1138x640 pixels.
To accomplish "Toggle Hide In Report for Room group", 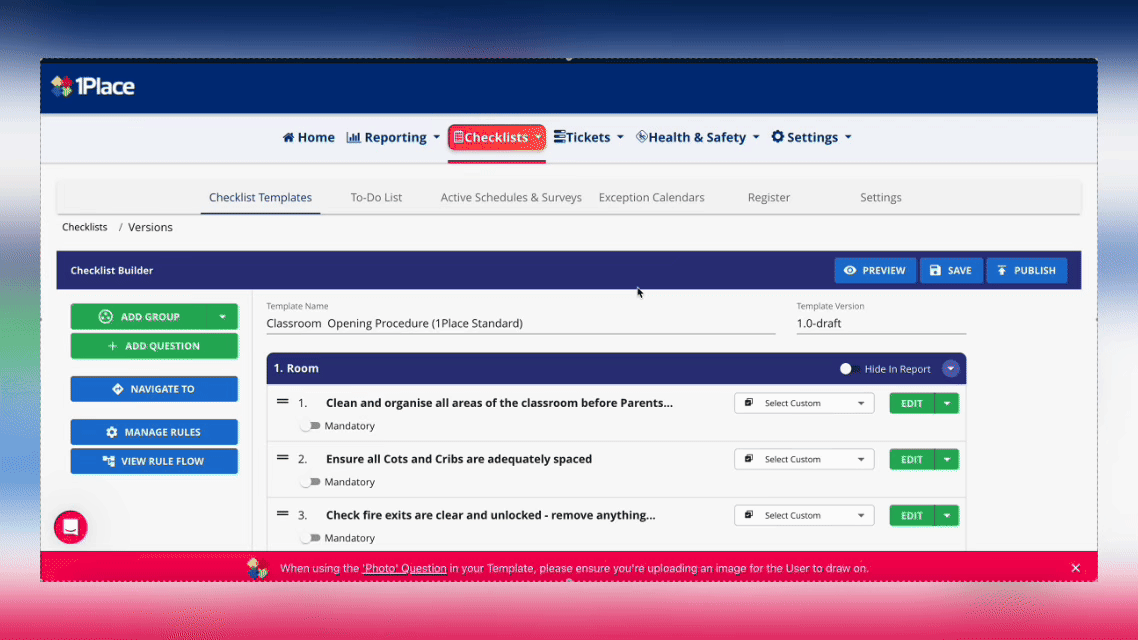I will point(848,369).
